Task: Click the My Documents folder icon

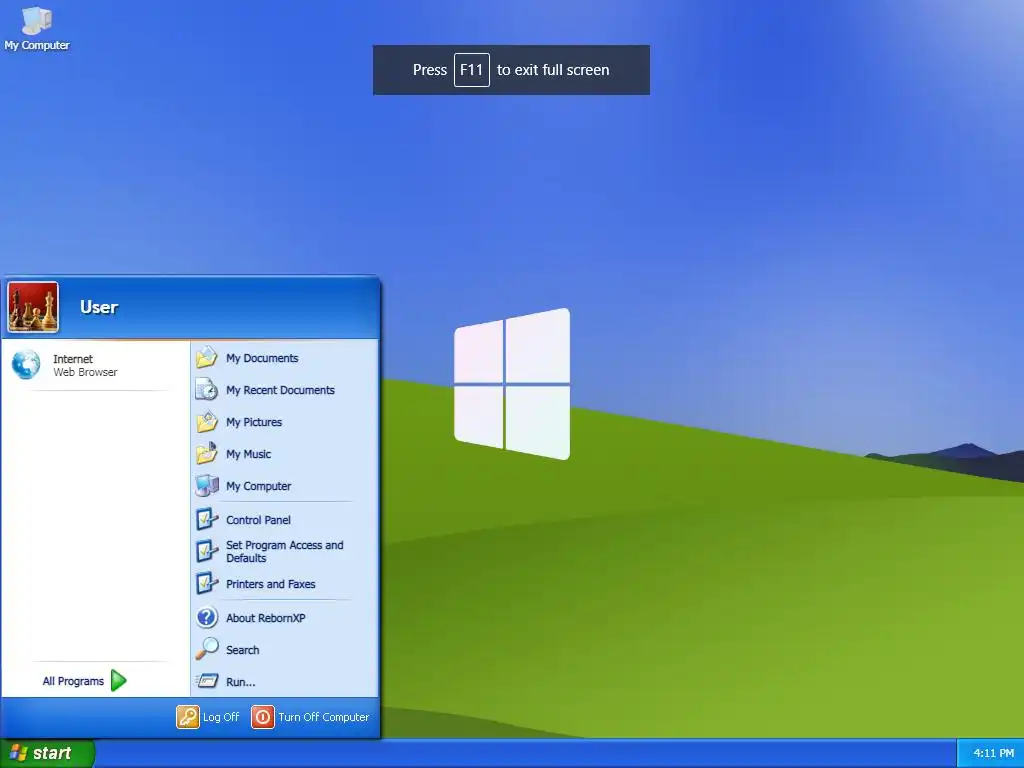Action: coord(207,358)
